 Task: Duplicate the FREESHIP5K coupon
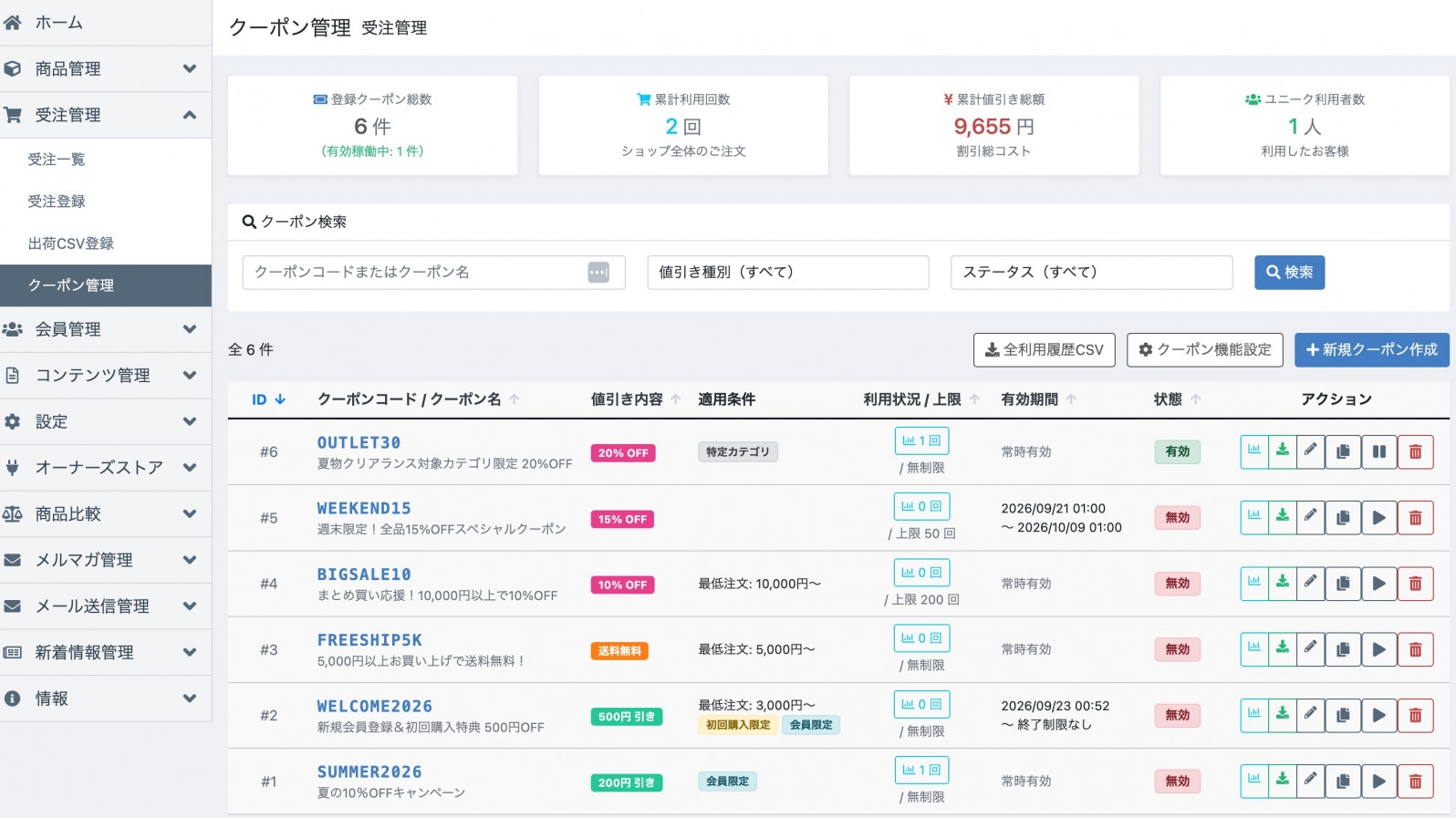click(x=1343, y=649)
